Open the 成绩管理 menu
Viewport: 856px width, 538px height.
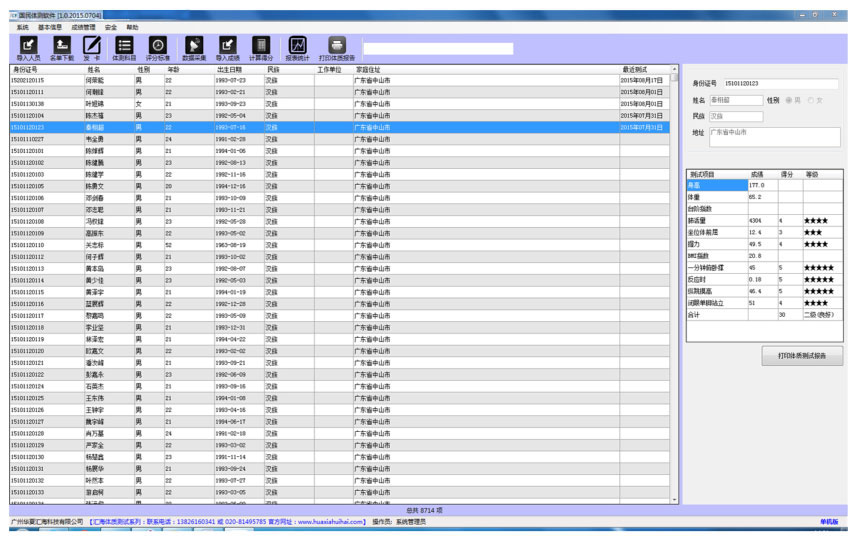click(x=83, y=27)
